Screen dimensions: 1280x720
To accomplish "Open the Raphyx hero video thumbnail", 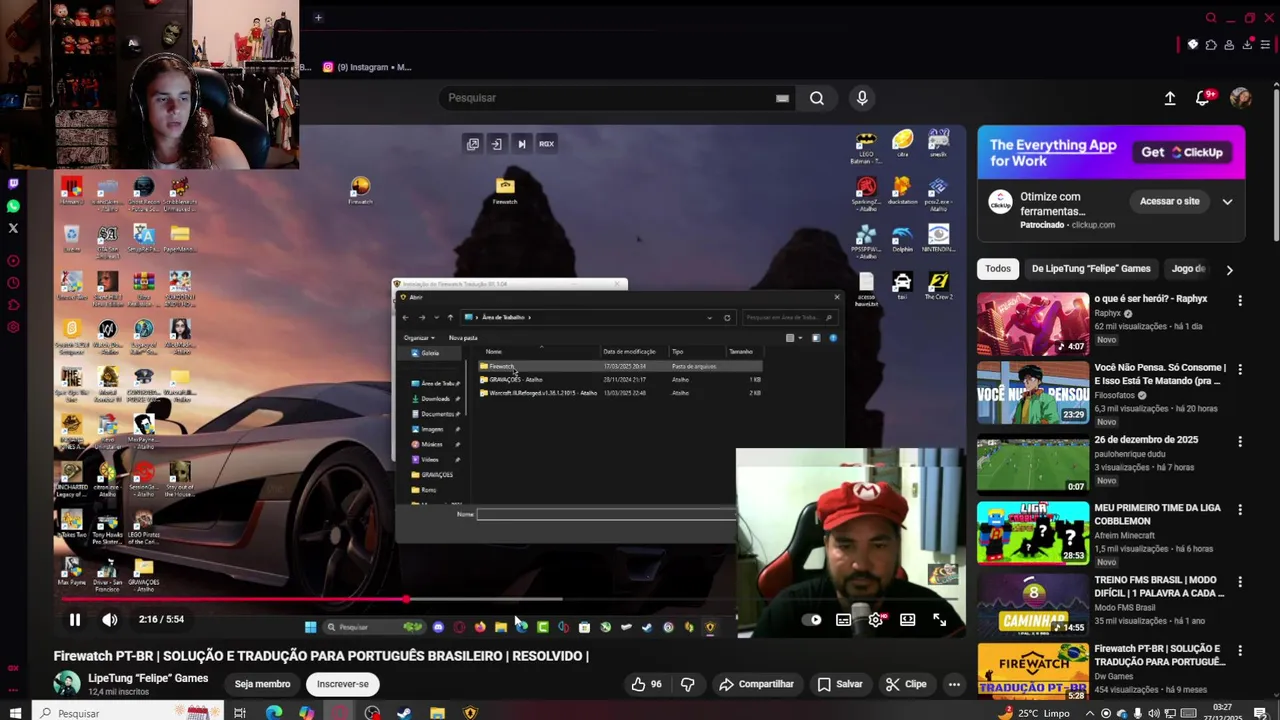I will [1033, 324].
